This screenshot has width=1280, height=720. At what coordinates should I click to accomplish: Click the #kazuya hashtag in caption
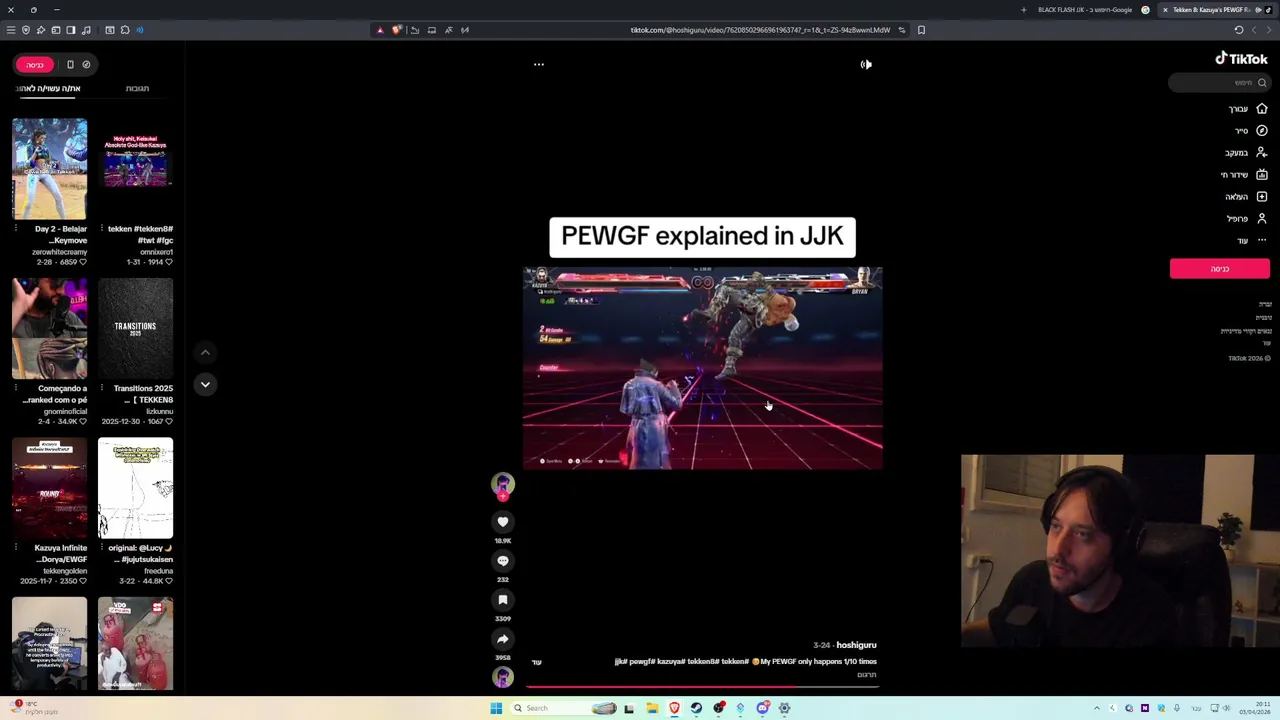point(669,661)
